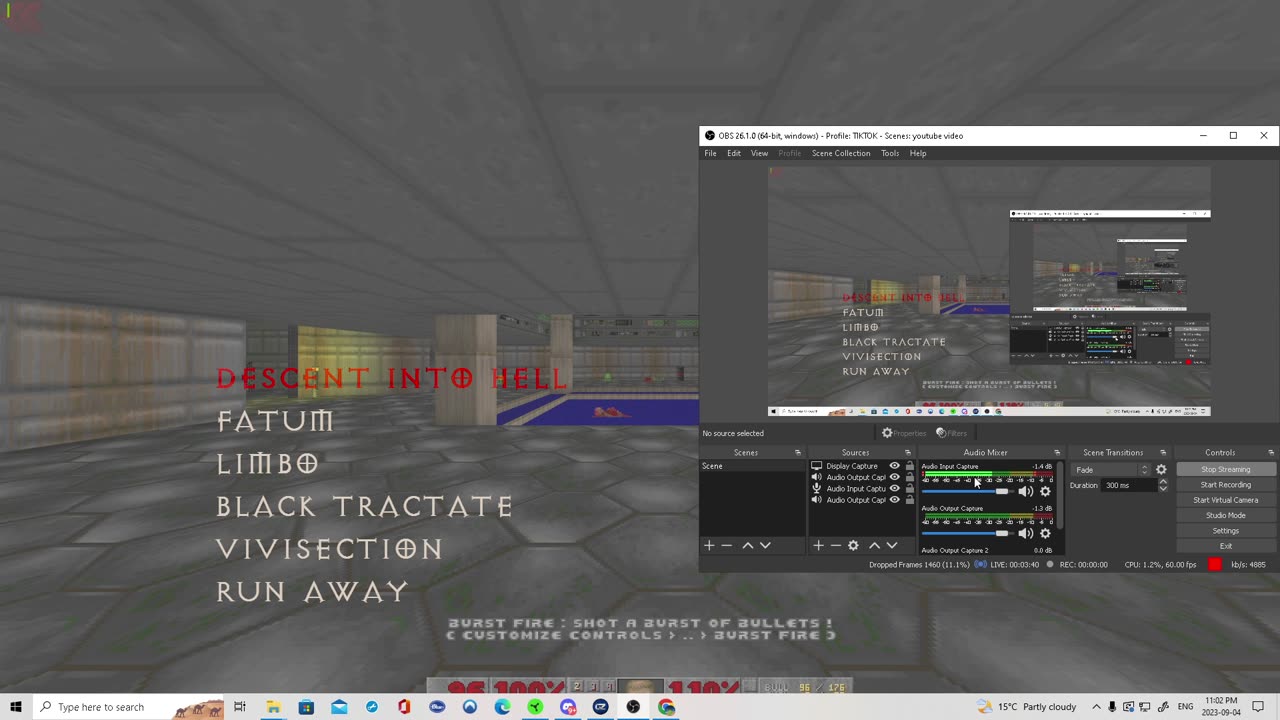Open the Windows Start menu
Viewport: 1280px width, 720px height.
[x=16, y=707]
